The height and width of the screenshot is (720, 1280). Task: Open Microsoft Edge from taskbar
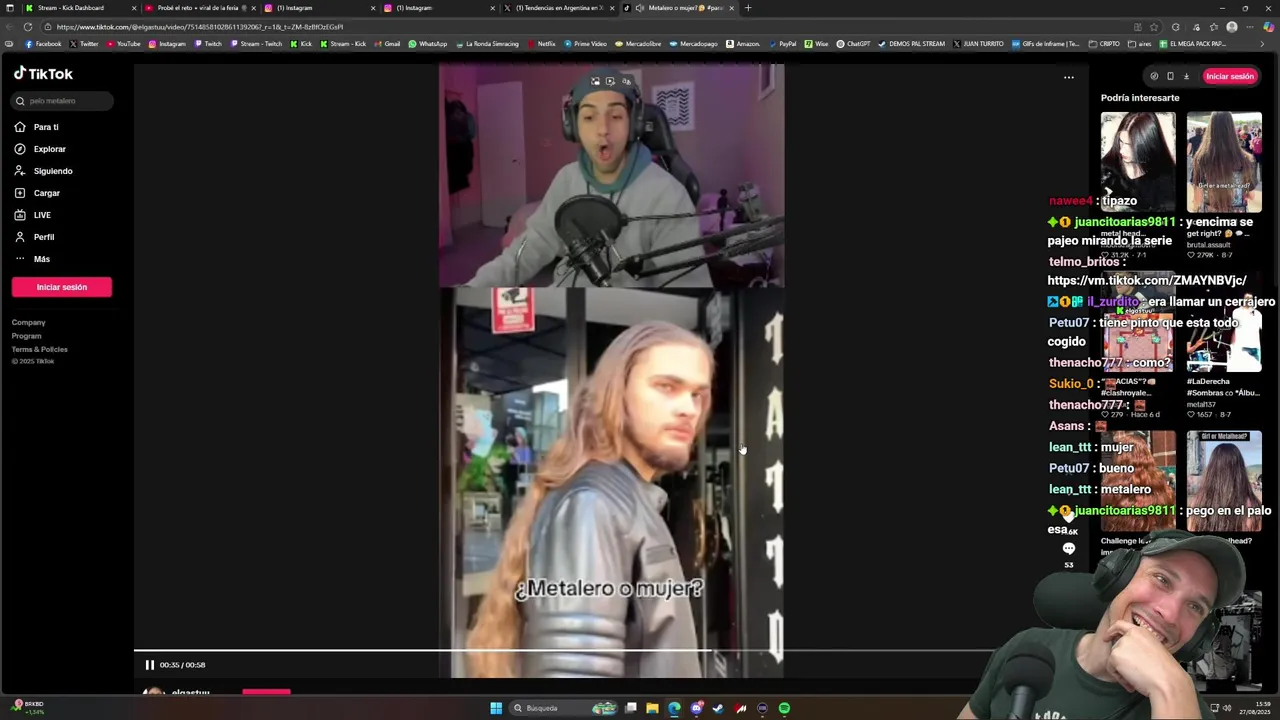tap(674, 708)
